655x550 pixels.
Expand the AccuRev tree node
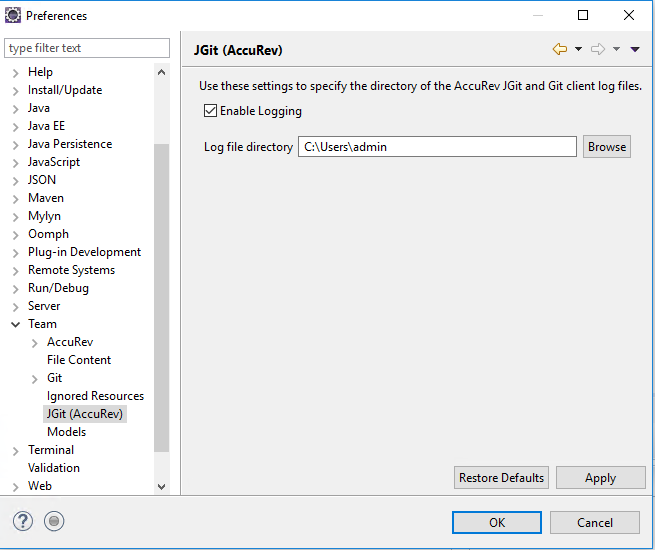[35, 342]
